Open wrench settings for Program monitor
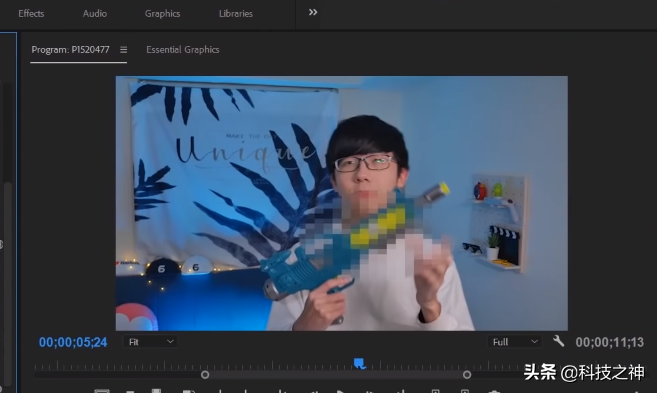The width and height of the screenshot is (657, 393). coord(558,341)
